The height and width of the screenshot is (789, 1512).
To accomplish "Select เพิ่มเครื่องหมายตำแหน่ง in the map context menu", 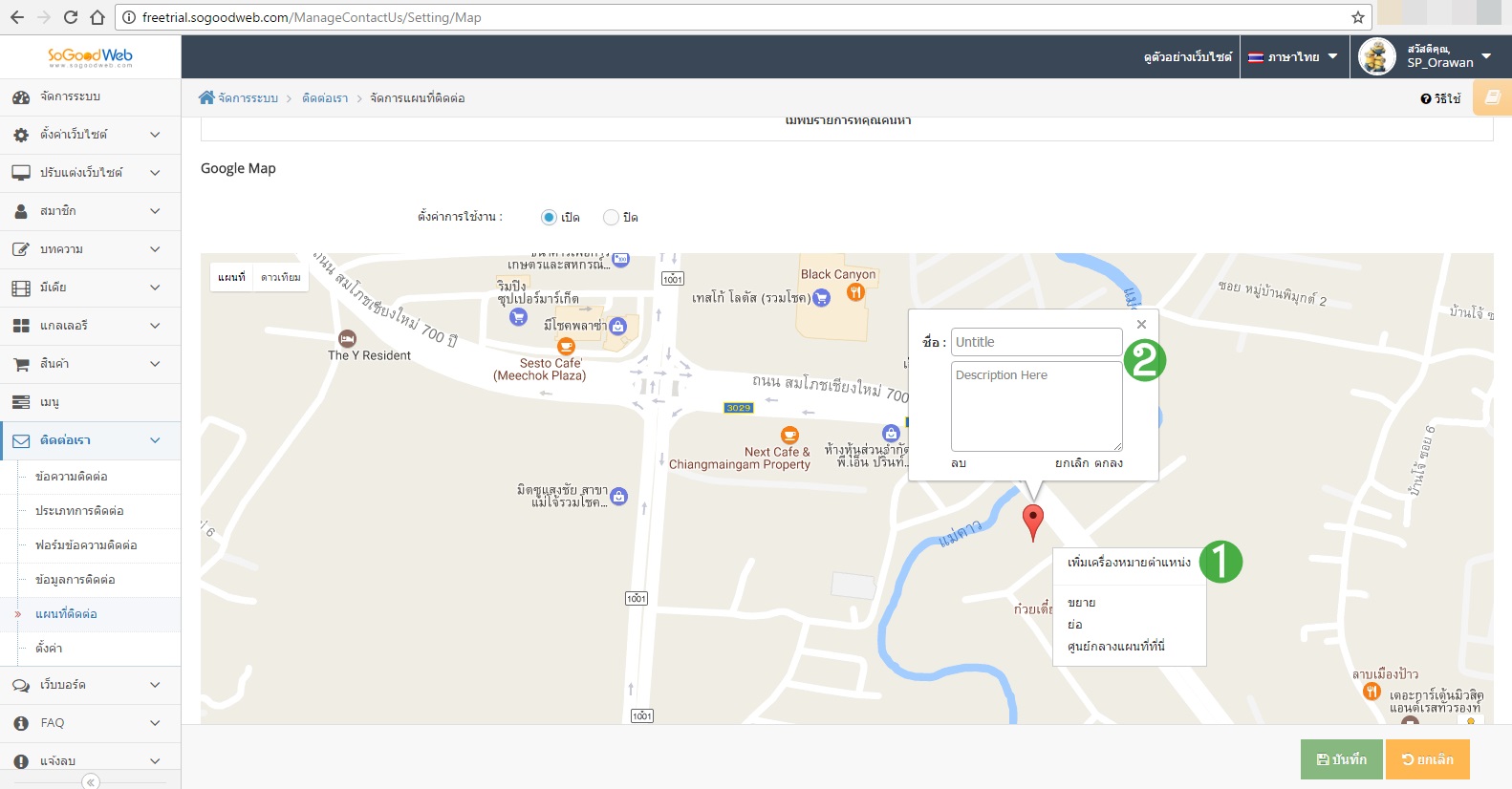I will click(1129, 563).
